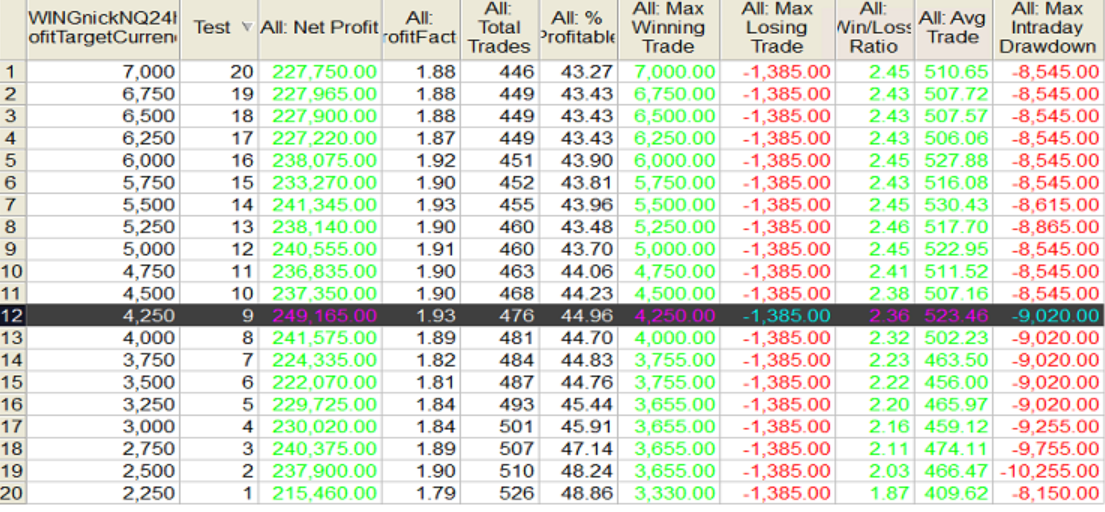This screenshot has width=1105, height=512.
Task: Select the highlighted row number 12
Action: [12, 314]
